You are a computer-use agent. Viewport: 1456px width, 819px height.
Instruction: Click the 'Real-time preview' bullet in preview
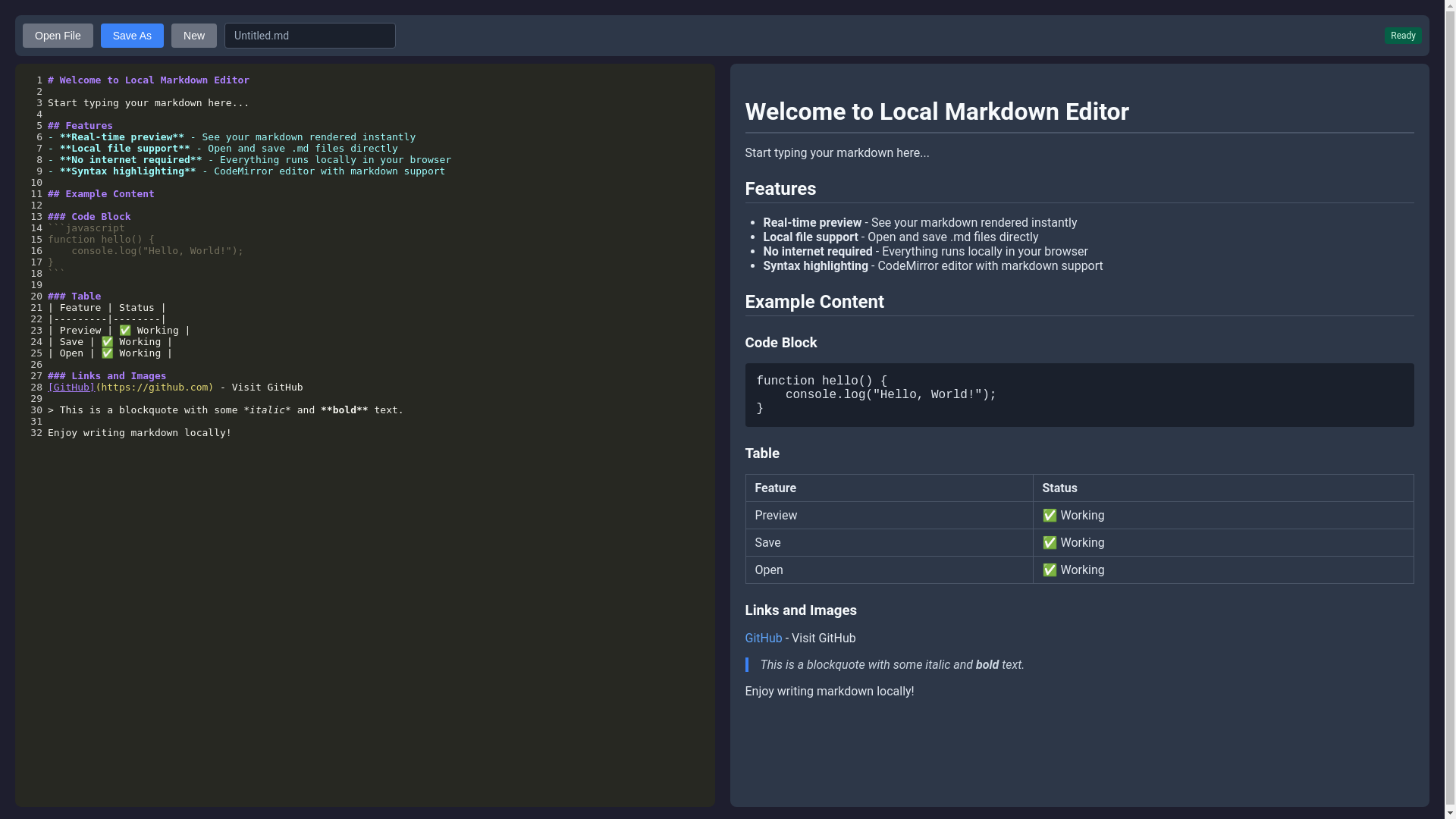coord(920,223)
